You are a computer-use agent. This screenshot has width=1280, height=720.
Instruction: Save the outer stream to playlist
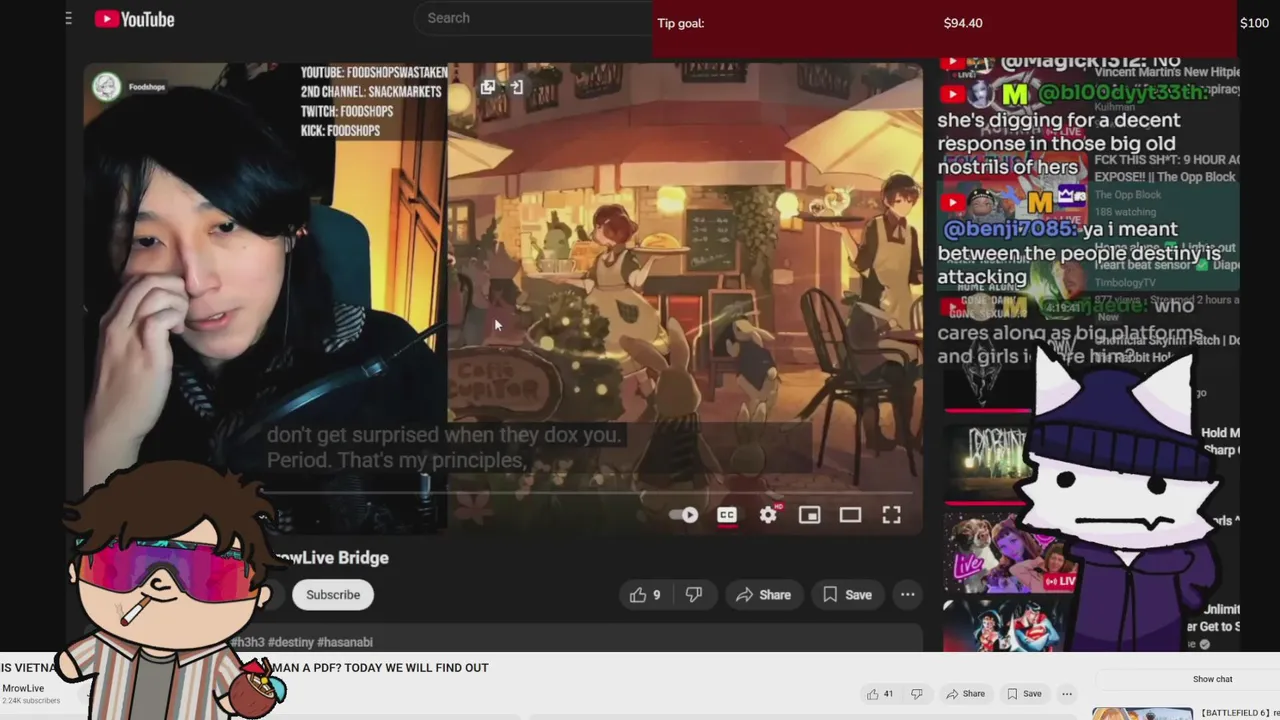(1024, 694)
